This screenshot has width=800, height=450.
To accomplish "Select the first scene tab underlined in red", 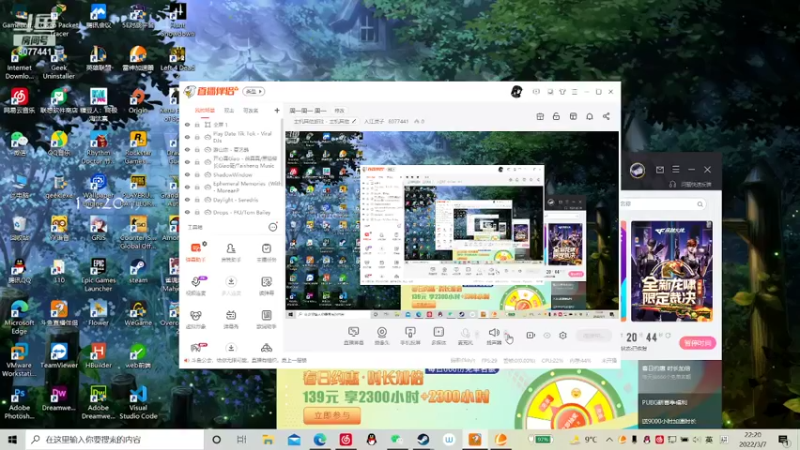I will click(205, 110).
